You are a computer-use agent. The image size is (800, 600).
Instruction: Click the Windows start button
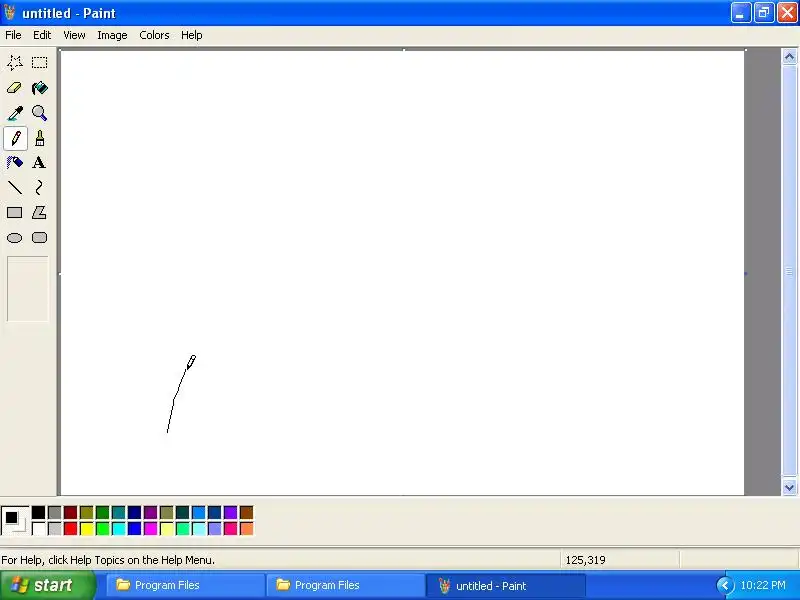click(48, 585)
